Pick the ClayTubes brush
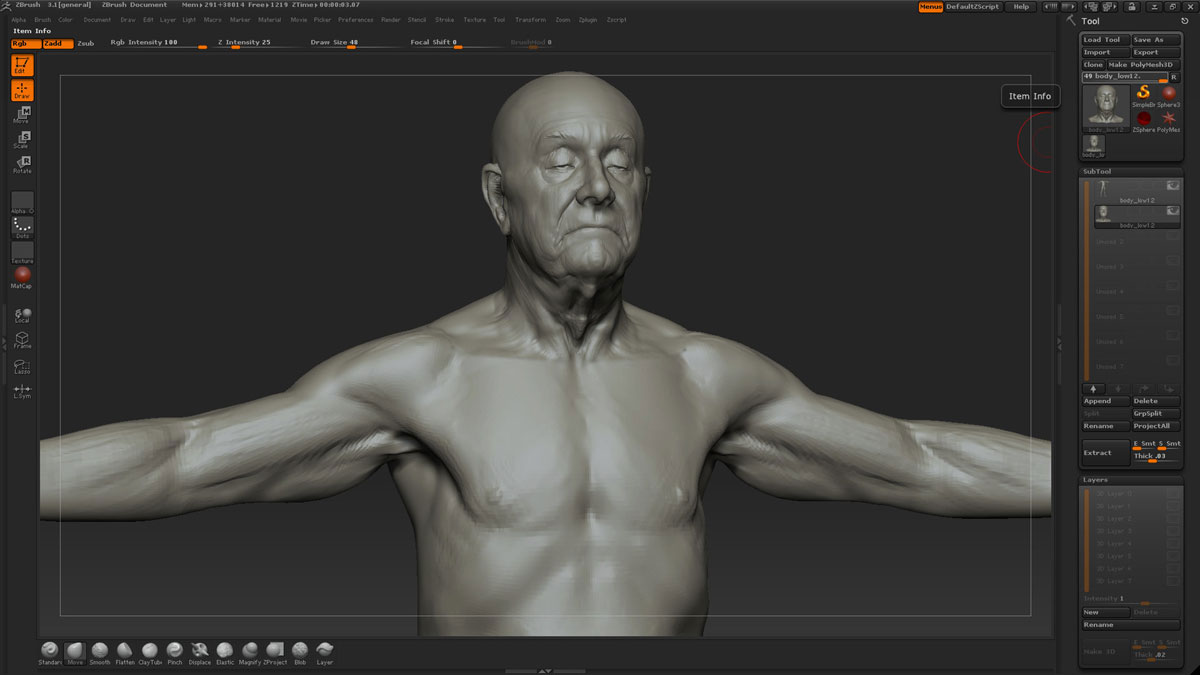Image resolution: width=1200 pixels, height=675 pixels. [150, 651]
